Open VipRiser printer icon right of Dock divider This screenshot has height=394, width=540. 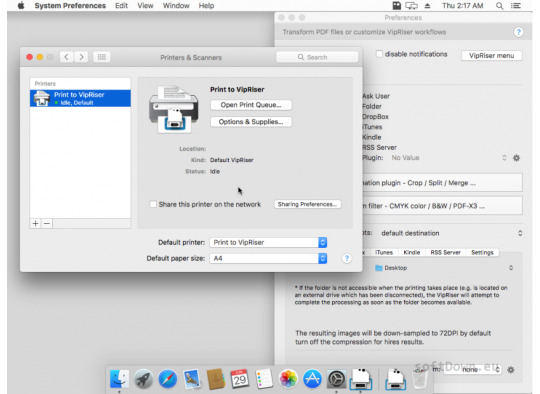(x=396, y=379)
